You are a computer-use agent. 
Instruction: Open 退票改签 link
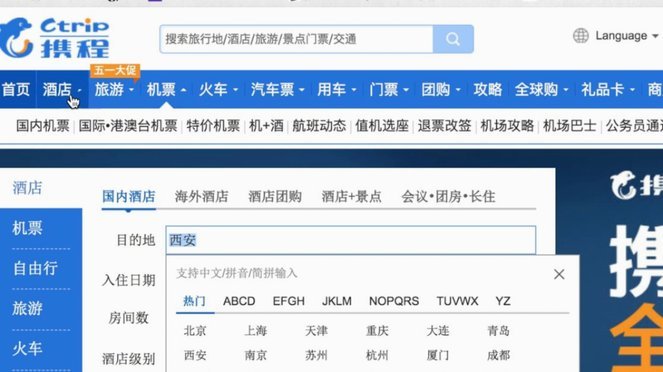pyautogui.click(x=444, y=126)
